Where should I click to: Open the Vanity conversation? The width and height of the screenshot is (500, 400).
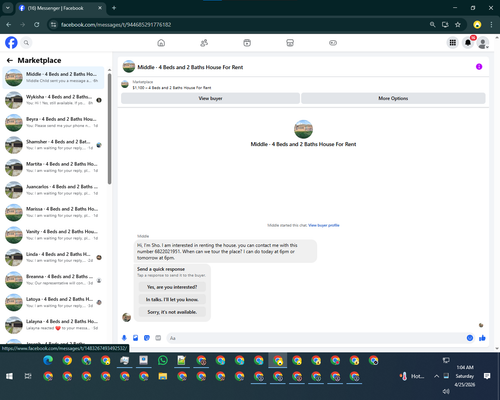53,235
